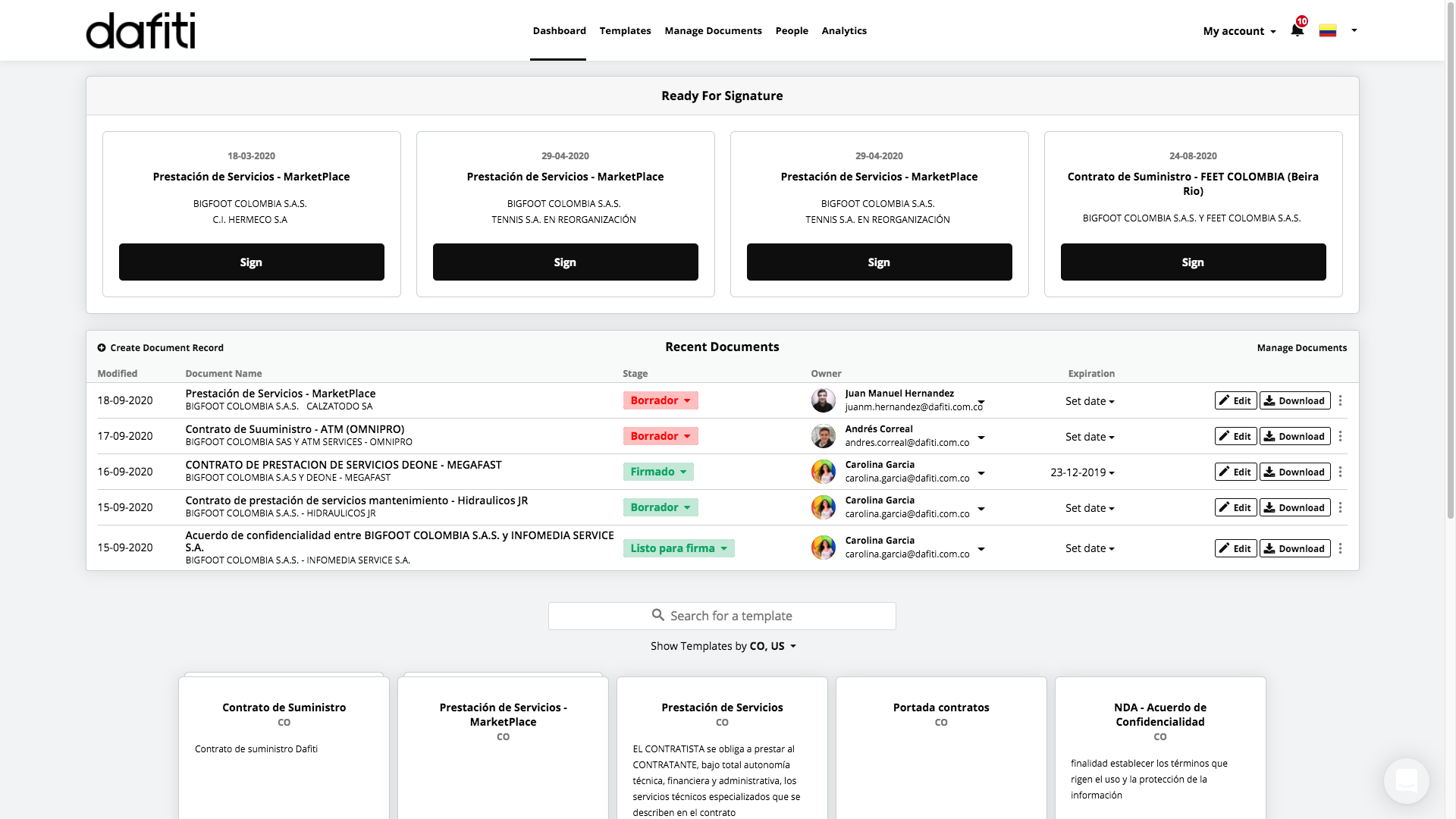1456x819 pixels.
Task: Change the Firmado stage dropdown
Action: pos(658,472)
